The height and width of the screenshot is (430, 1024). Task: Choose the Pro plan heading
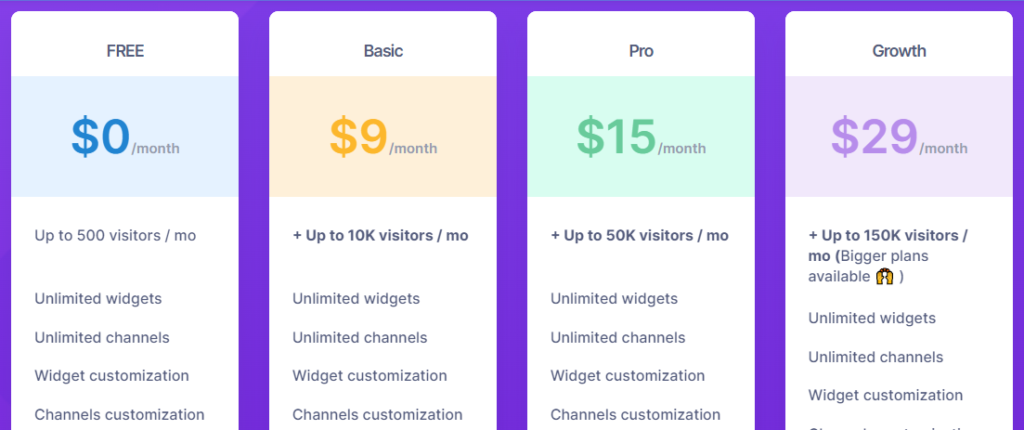tap(641, 51)
